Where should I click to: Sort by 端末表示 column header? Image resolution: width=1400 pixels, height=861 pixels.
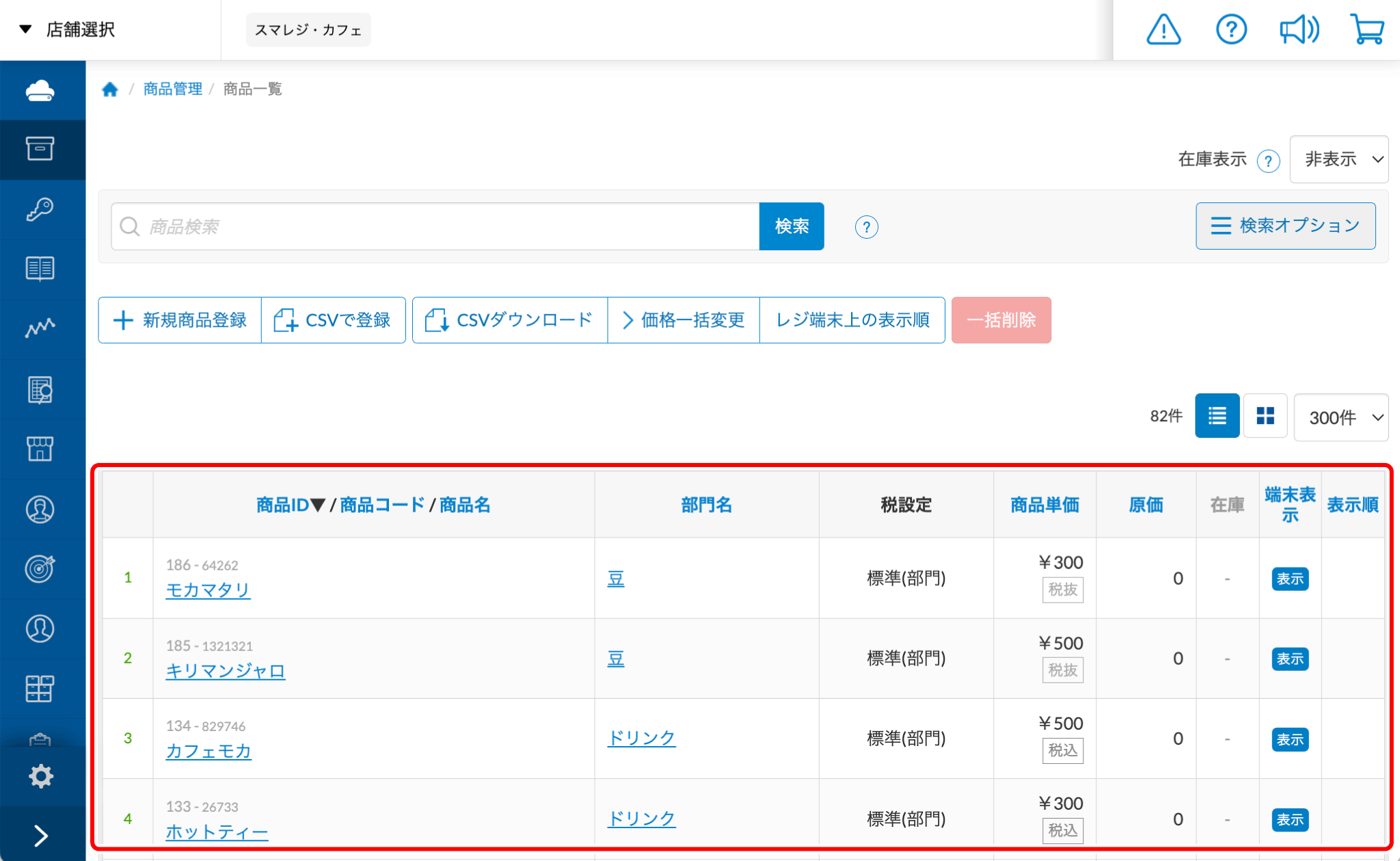[1290, 505]
